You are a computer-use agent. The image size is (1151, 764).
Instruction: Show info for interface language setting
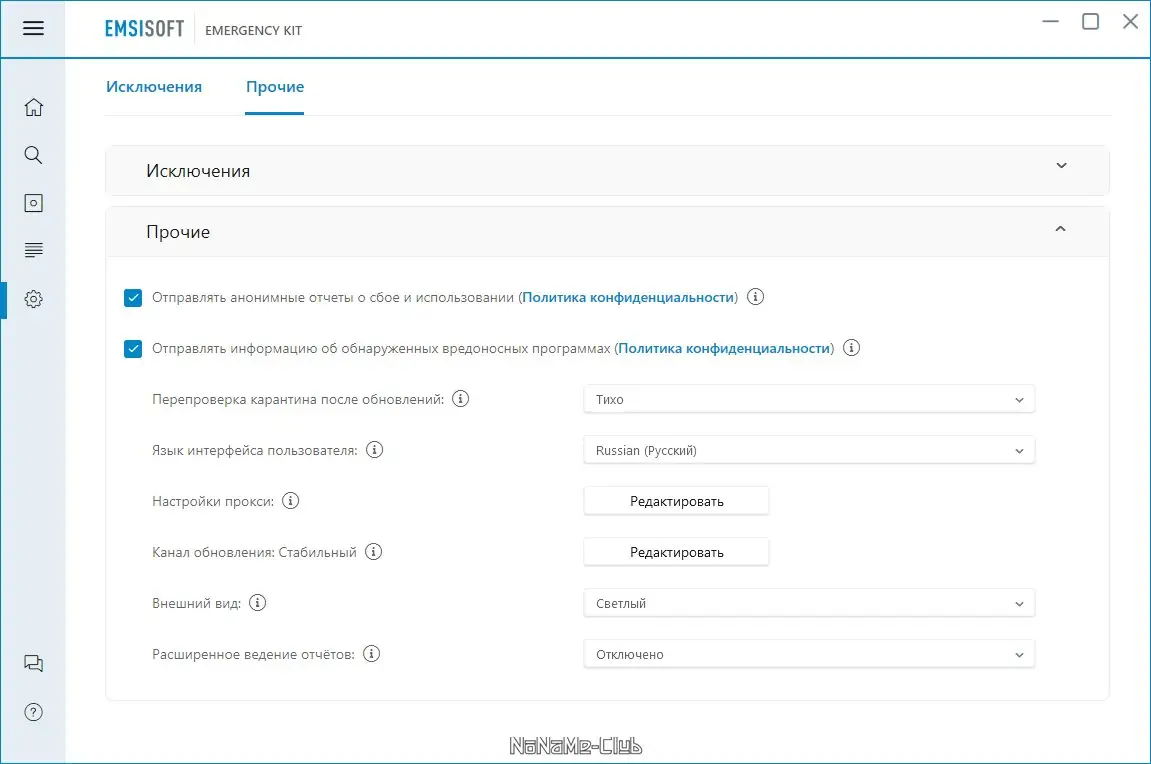[x=374, y=450]
